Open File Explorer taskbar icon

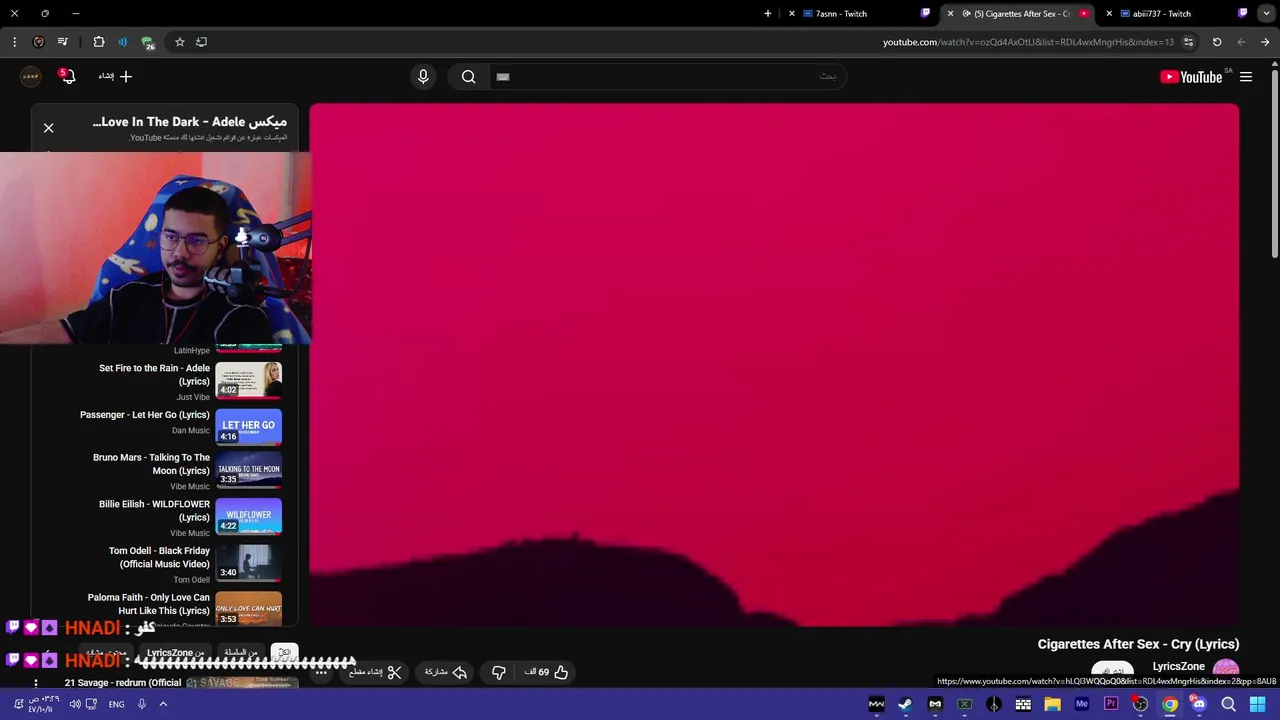1052,704
